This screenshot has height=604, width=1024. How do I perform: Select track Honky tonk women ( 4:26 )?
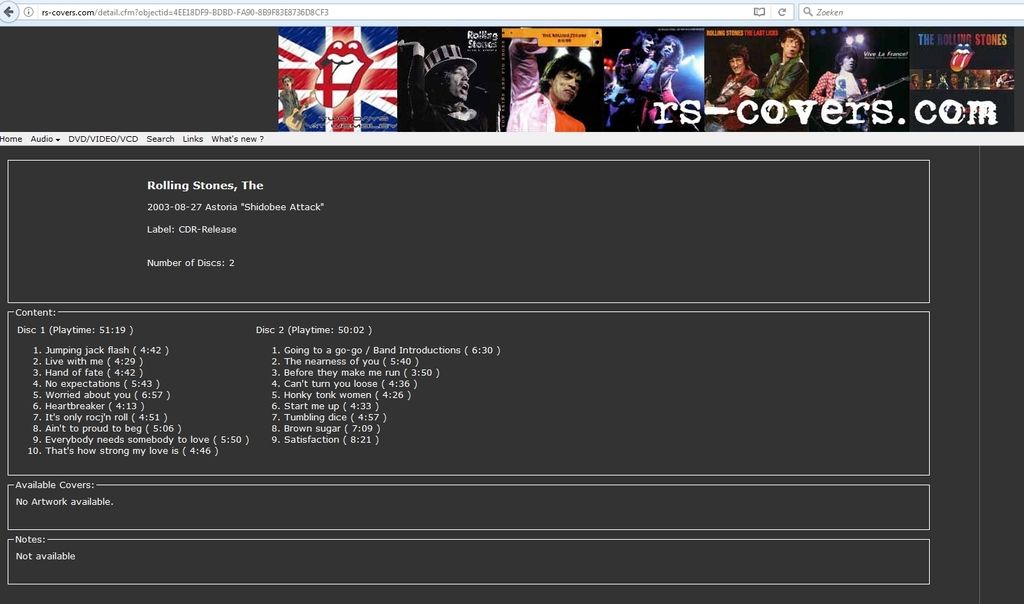click(x=347, y=395)
